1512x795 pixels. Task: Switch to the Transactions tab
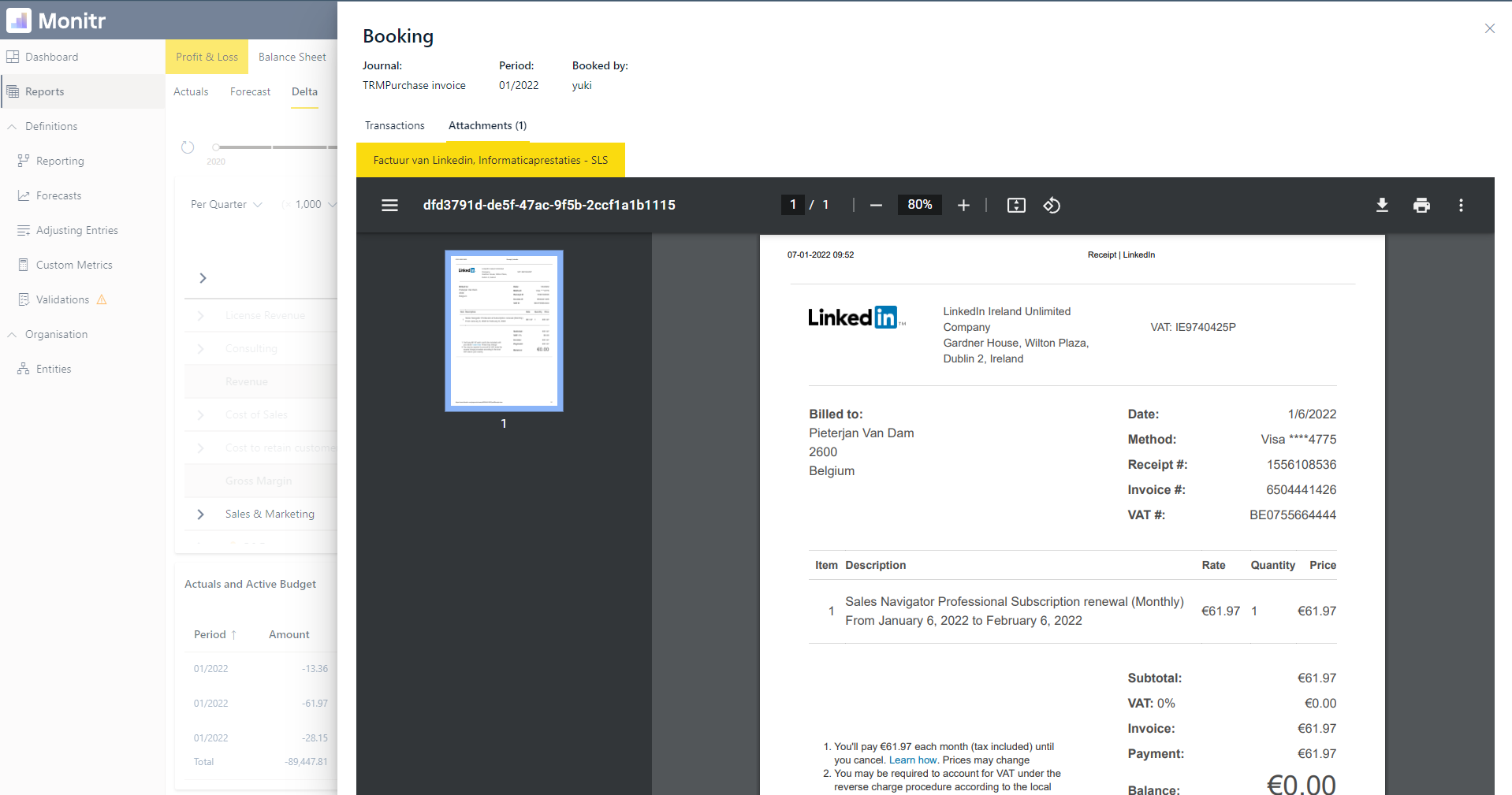click(x=394, y=125)
